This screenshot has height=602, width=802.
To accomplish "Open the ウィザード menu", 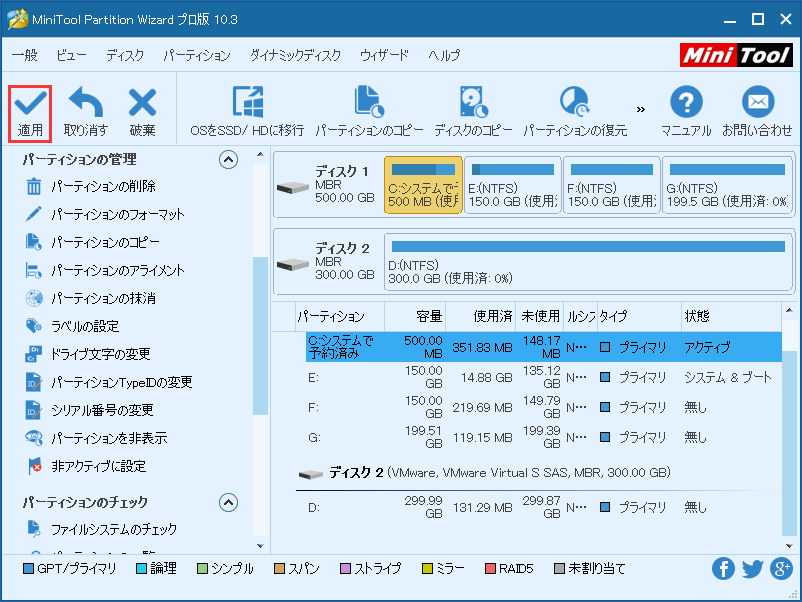I will coord(384,55).
